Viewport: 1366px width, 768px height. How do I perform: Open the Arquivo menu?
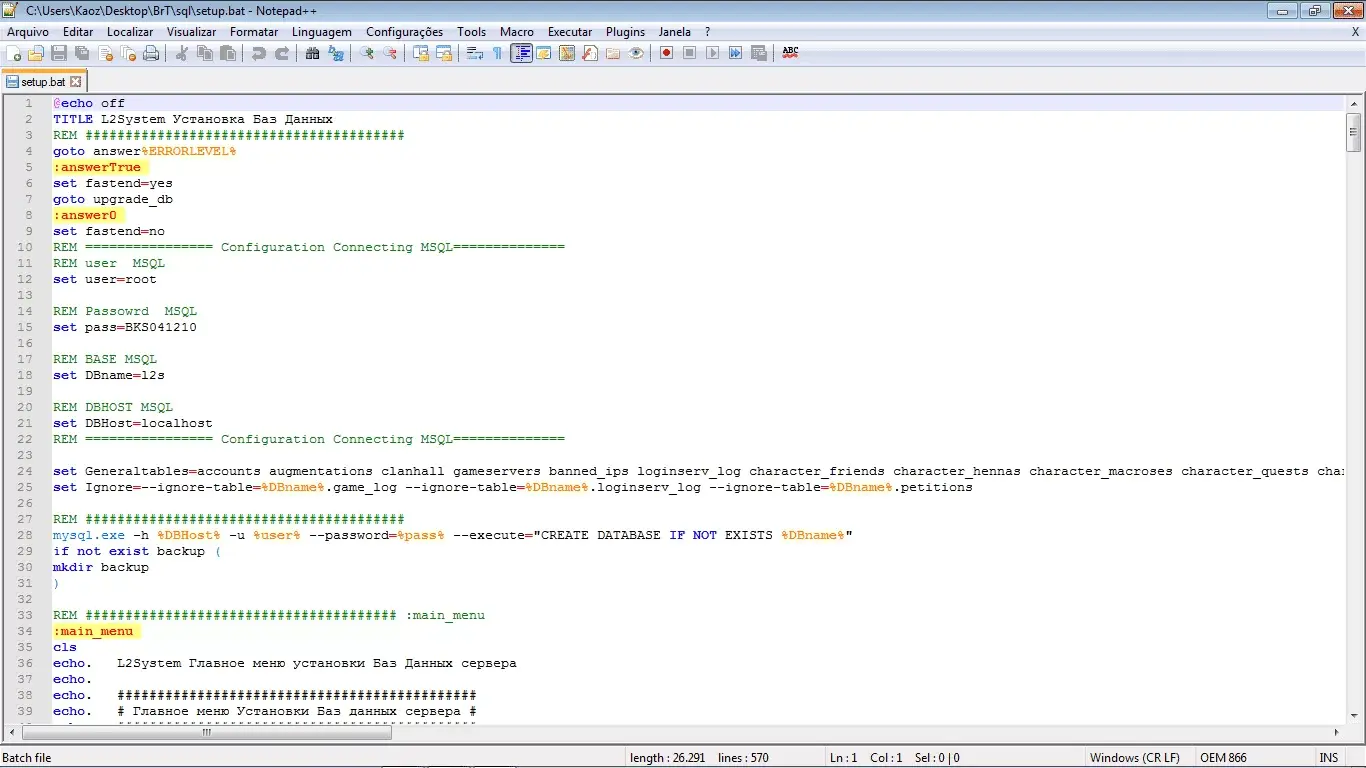pos(28,32)
